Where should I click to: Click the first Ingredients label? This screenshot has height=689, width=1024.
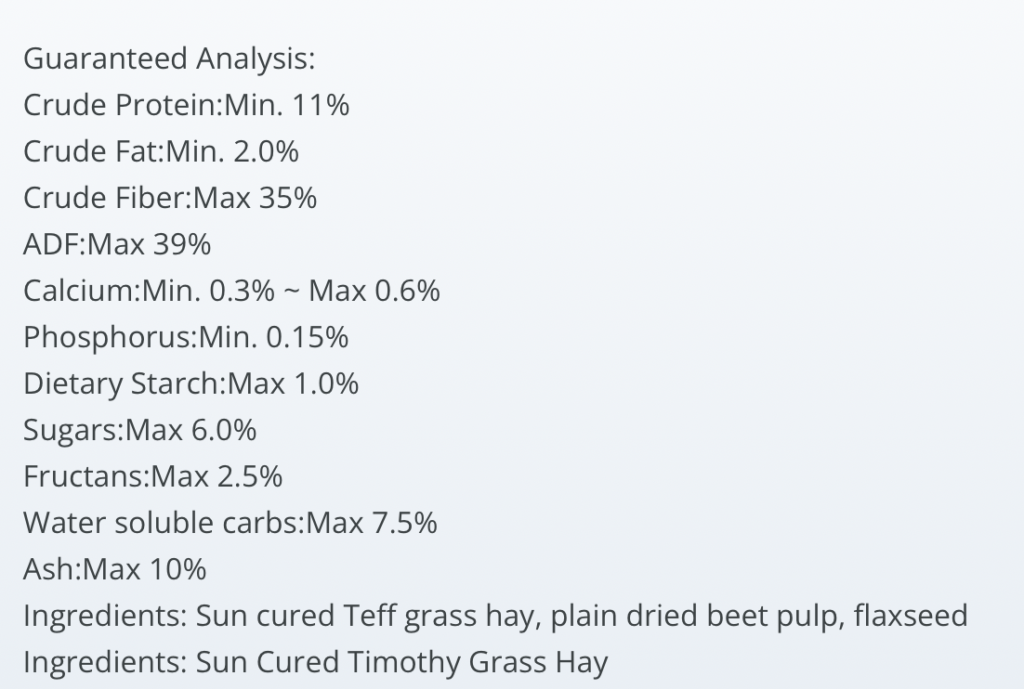click(105, 616)
